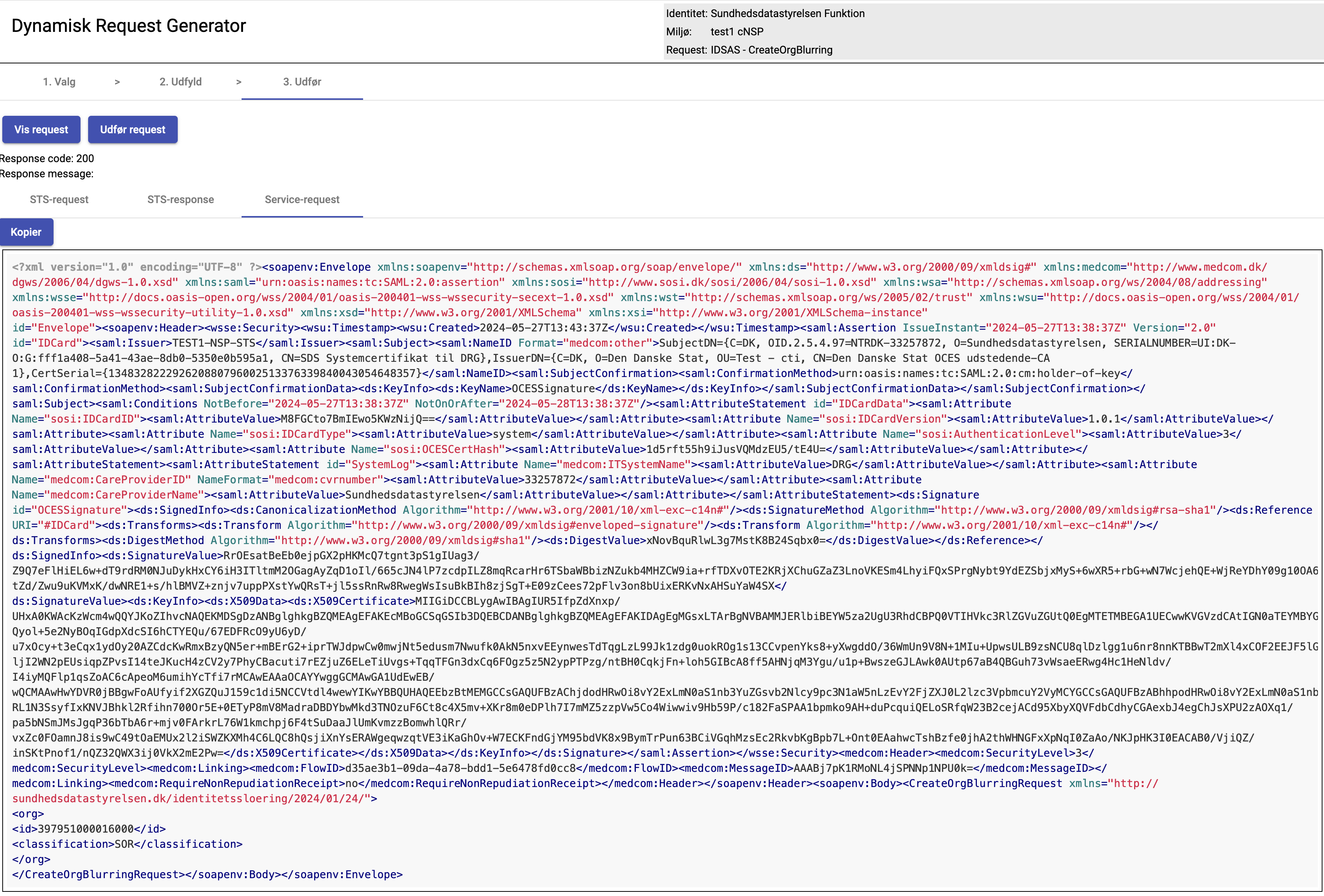Click the arrow separator after 2. Udfyld

pyautogui.click(x=239, y=82)
